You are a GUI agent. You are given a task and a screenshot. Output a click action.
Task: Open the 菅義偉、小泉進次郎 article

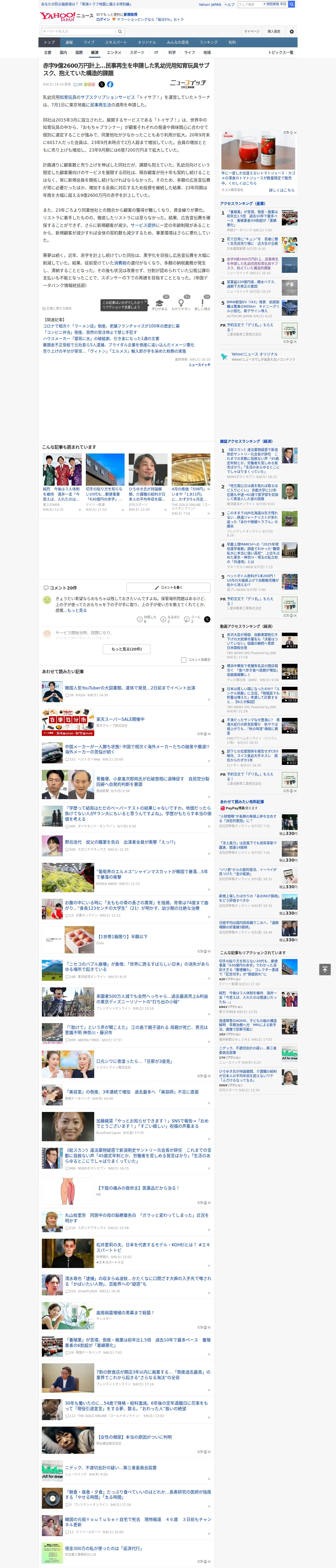point(153,782)
